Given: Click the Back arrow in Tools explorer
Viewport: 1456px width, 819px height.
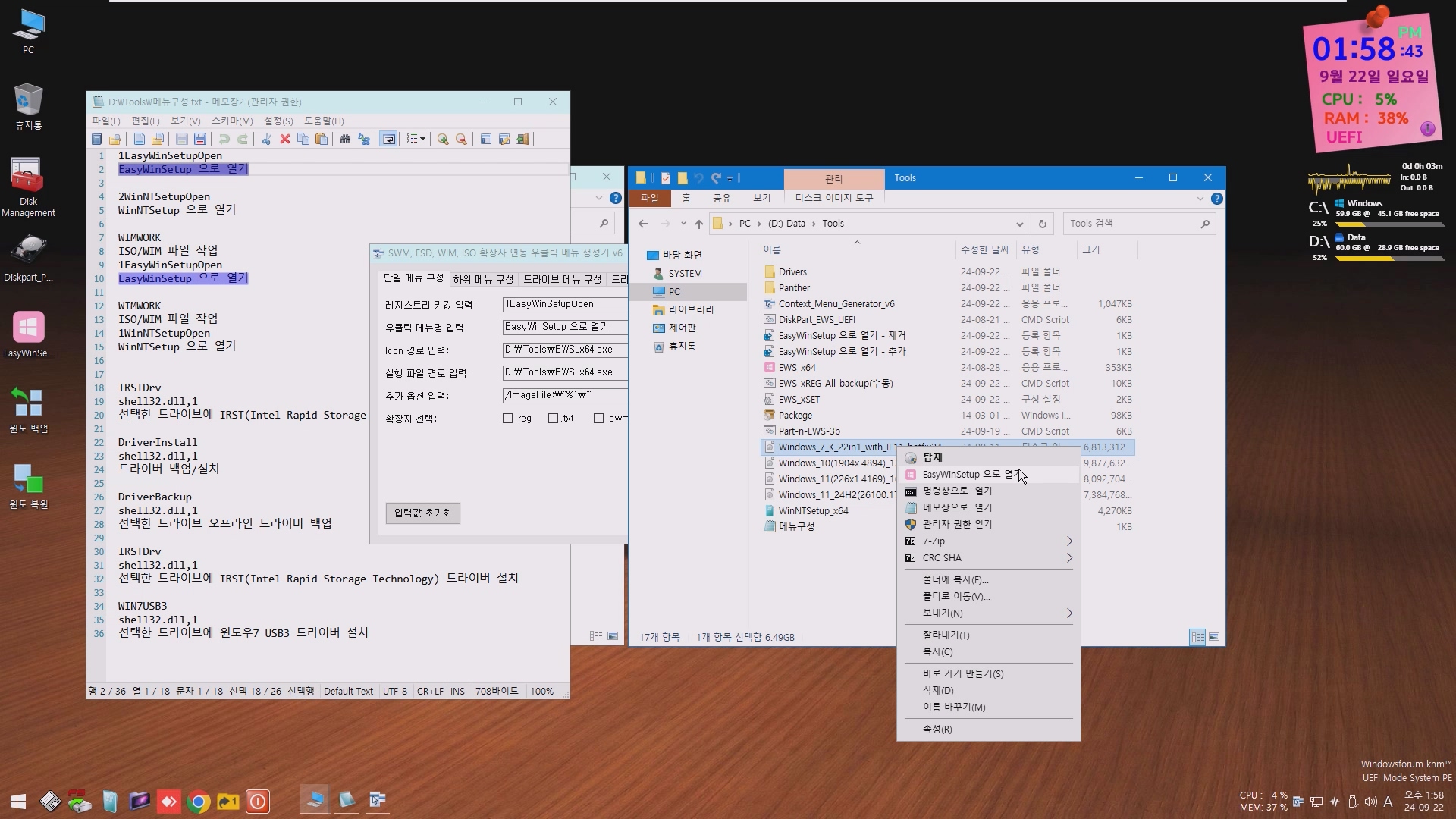Looking at the screenshot, I should coord(643,224).
